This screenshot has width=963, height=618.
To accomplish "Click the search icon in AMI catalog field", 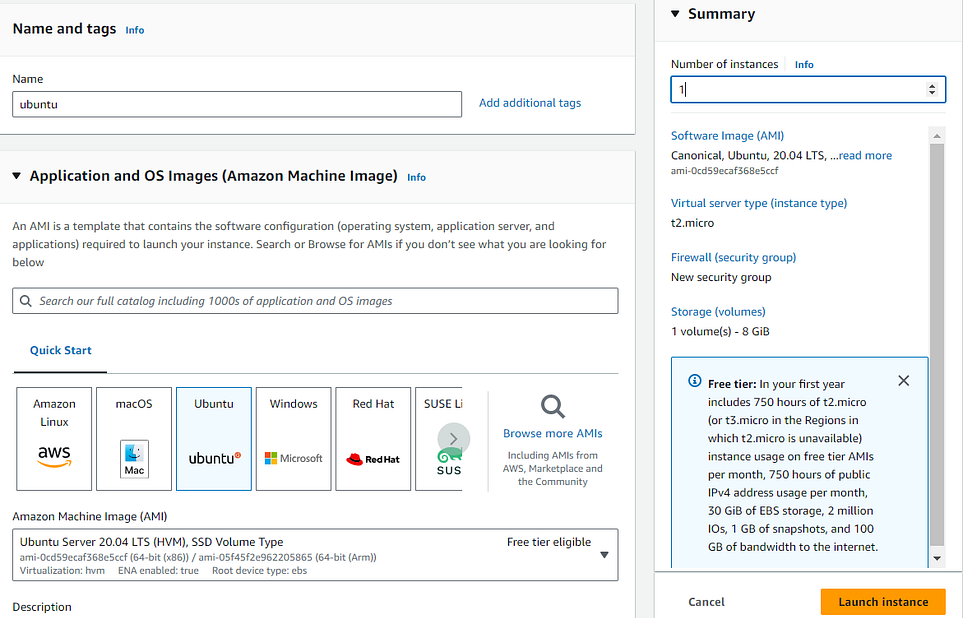I will (x=26, y=301).
